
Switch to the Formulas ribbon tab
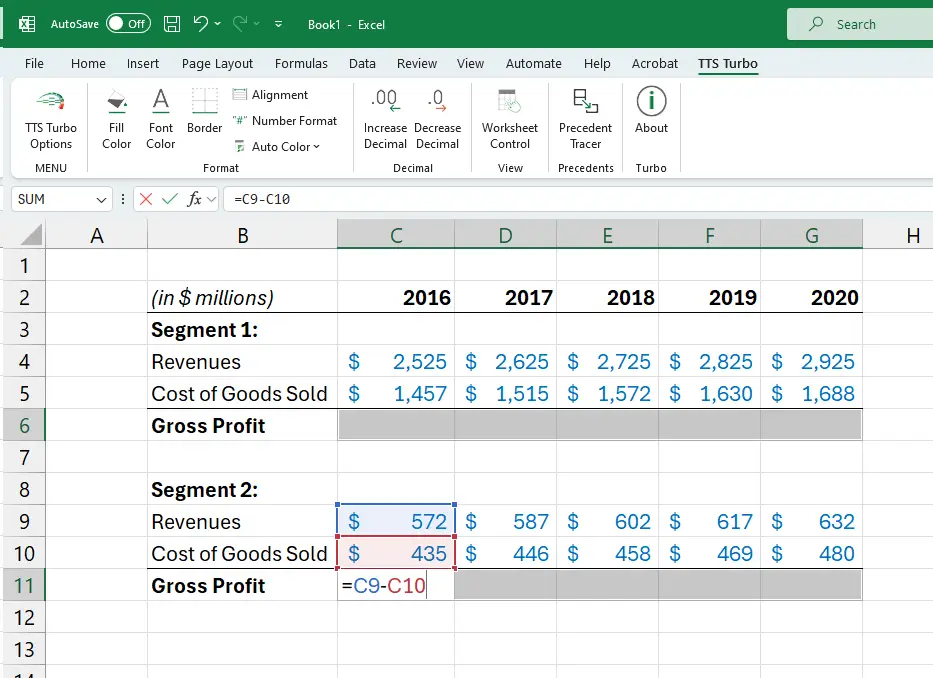(301, 63)
